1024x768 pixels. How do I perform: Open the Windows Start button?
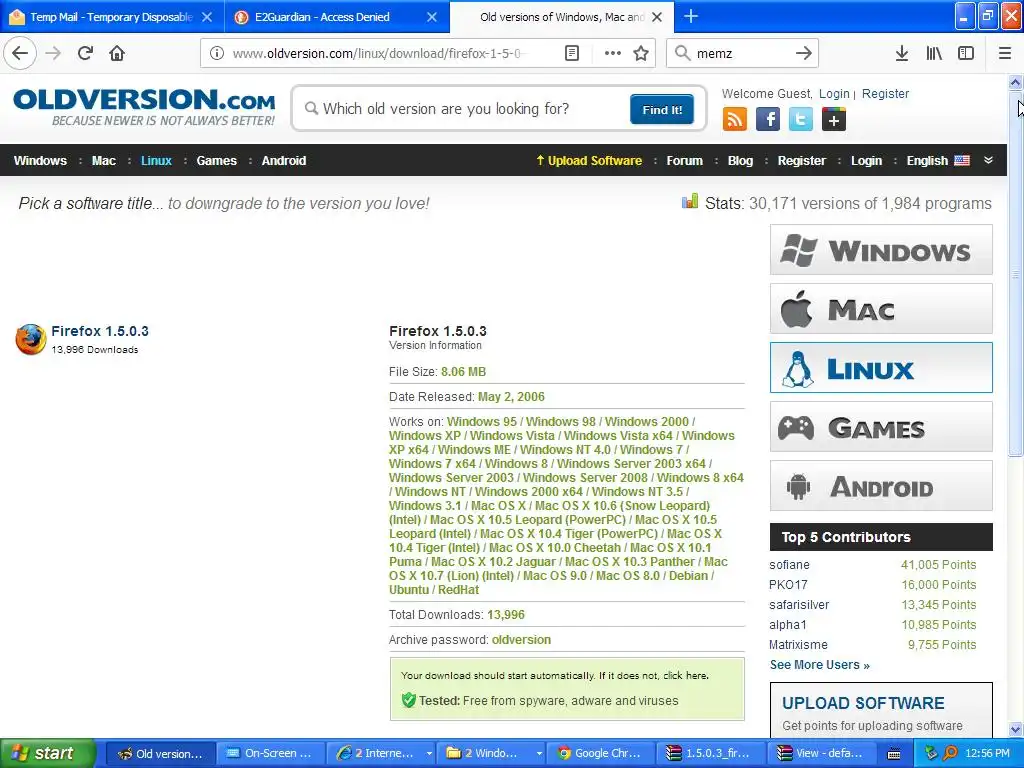[x=47, y=753]
